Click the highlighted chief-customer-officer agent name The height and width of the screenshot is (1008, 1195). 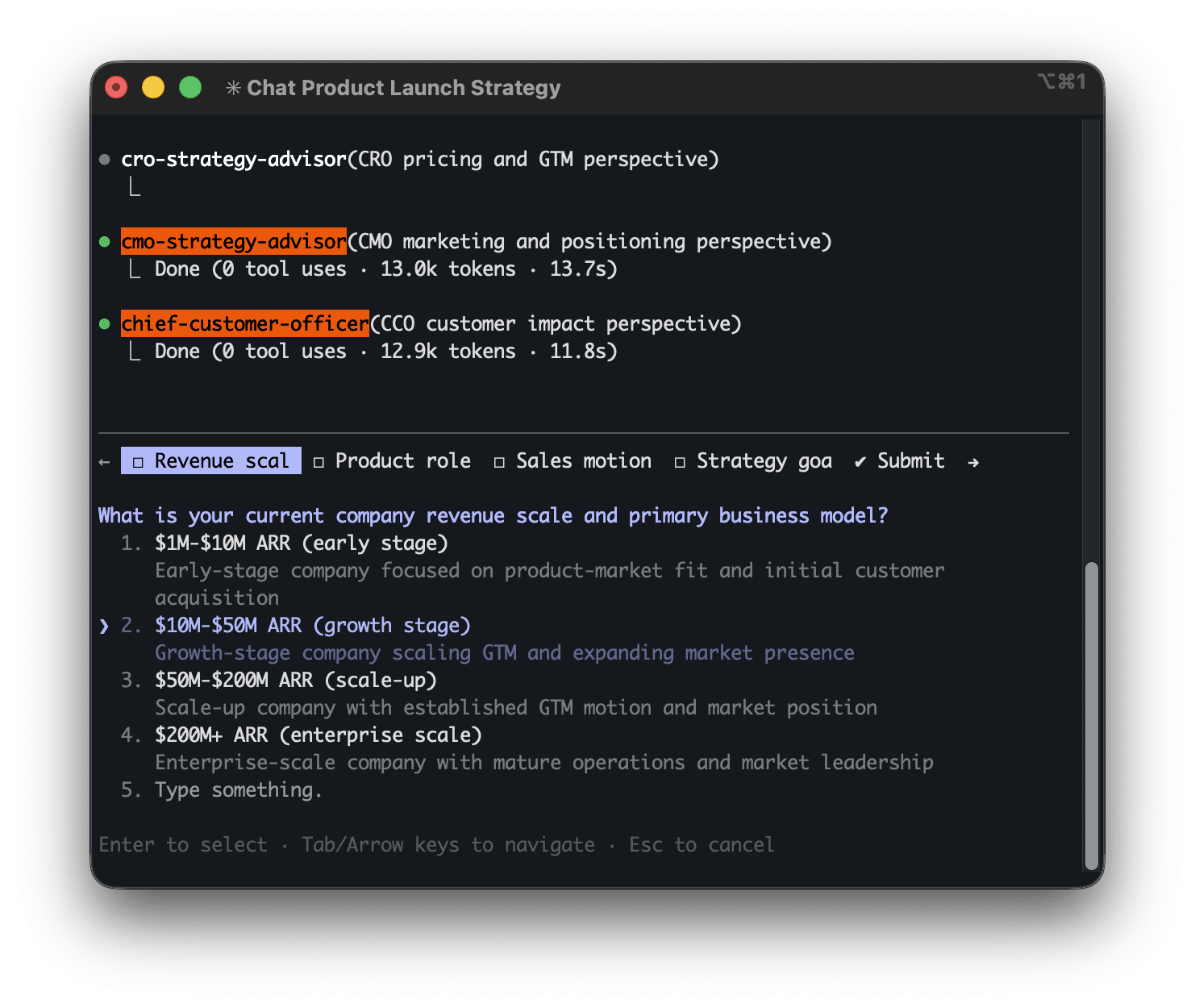[x=245, y=323]
